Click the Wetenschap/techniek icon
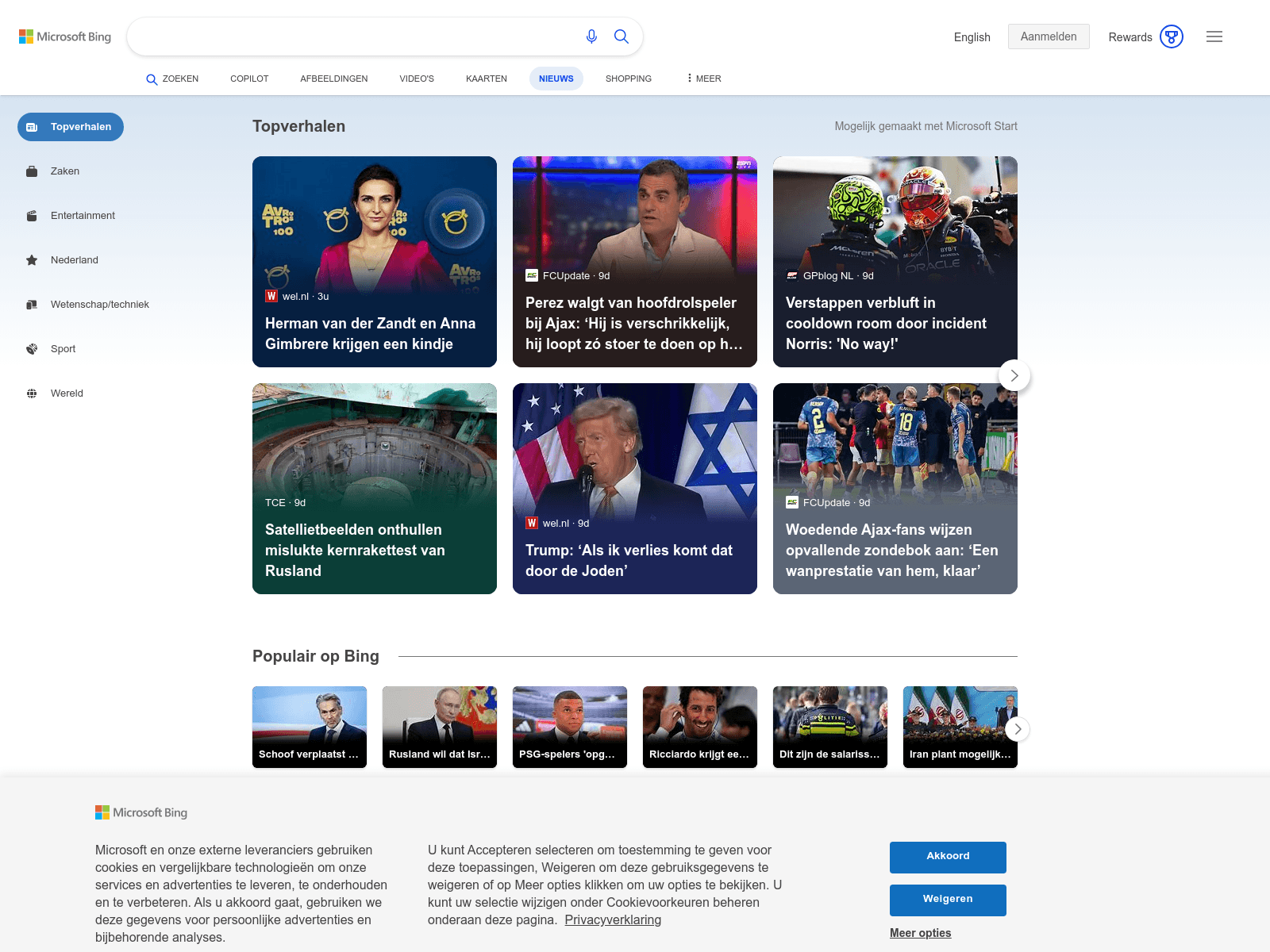The height and width of the screenshot is (952, 1270). pyautogui.click(x=32, y=305)
